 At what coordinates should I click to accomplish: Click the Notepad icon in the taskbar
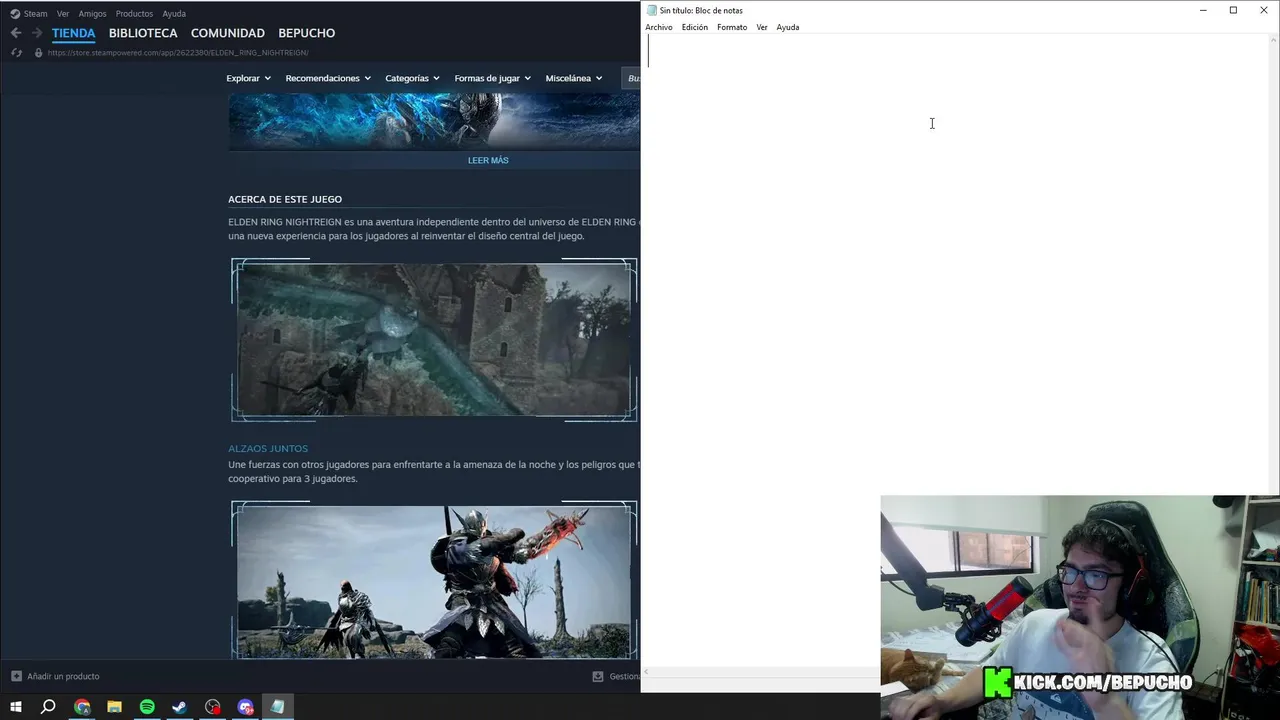pyautogui.click(x=278, y=707)
